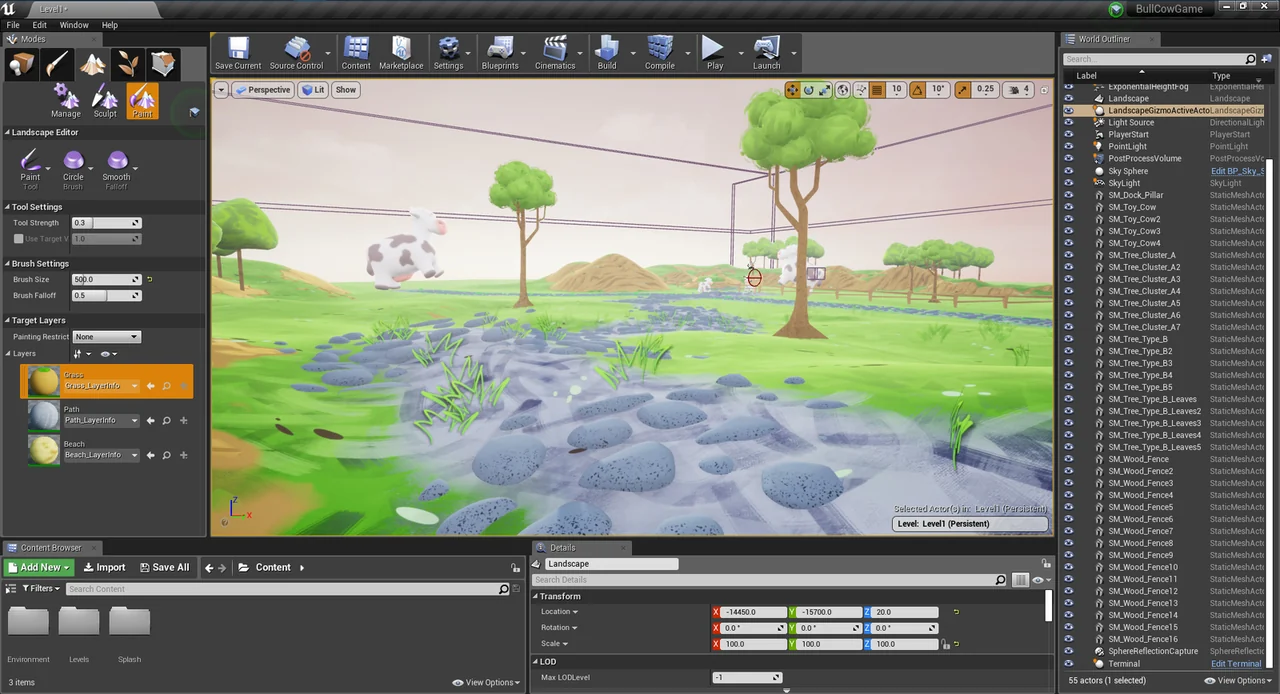Open the Window menu

(74, 25)
